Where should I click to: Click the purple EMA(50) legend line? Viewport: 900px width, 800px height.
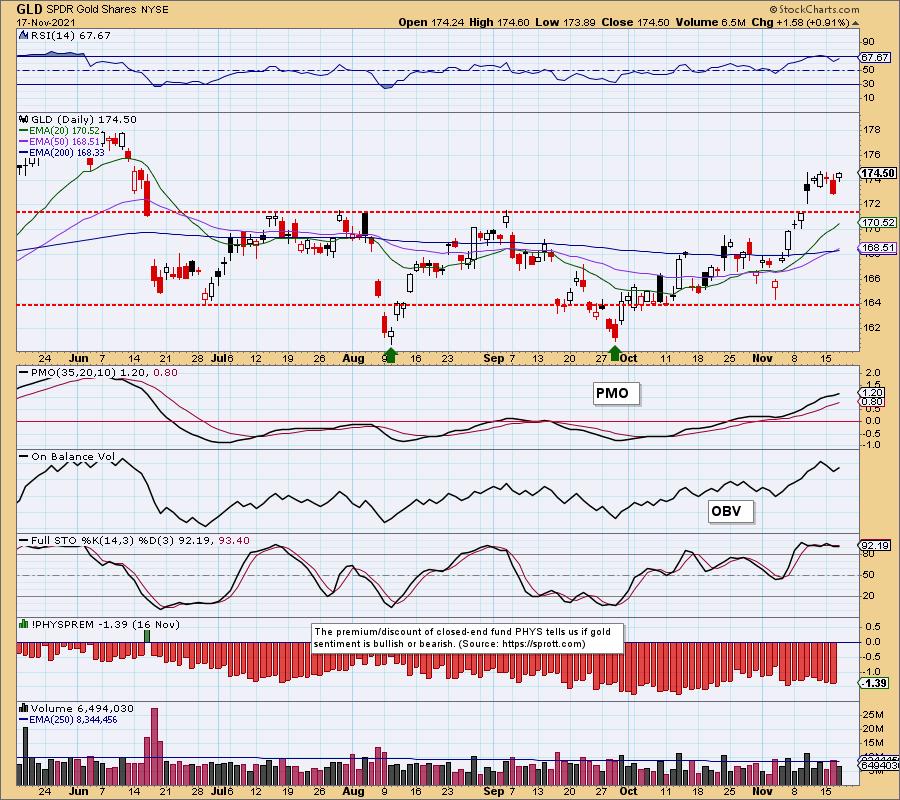[24, 142]
